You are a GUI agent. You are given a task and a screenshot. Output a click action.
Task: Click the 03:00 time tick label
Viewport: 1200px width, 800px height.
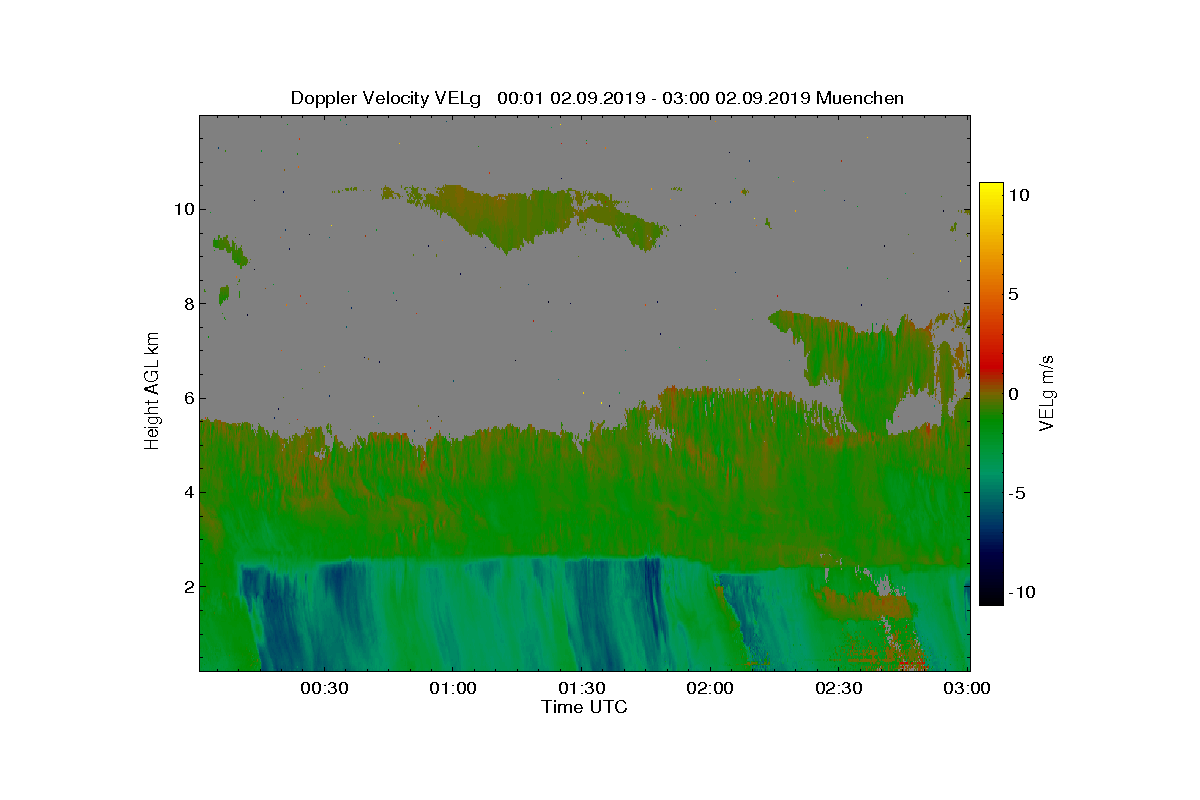click(967, 688)
